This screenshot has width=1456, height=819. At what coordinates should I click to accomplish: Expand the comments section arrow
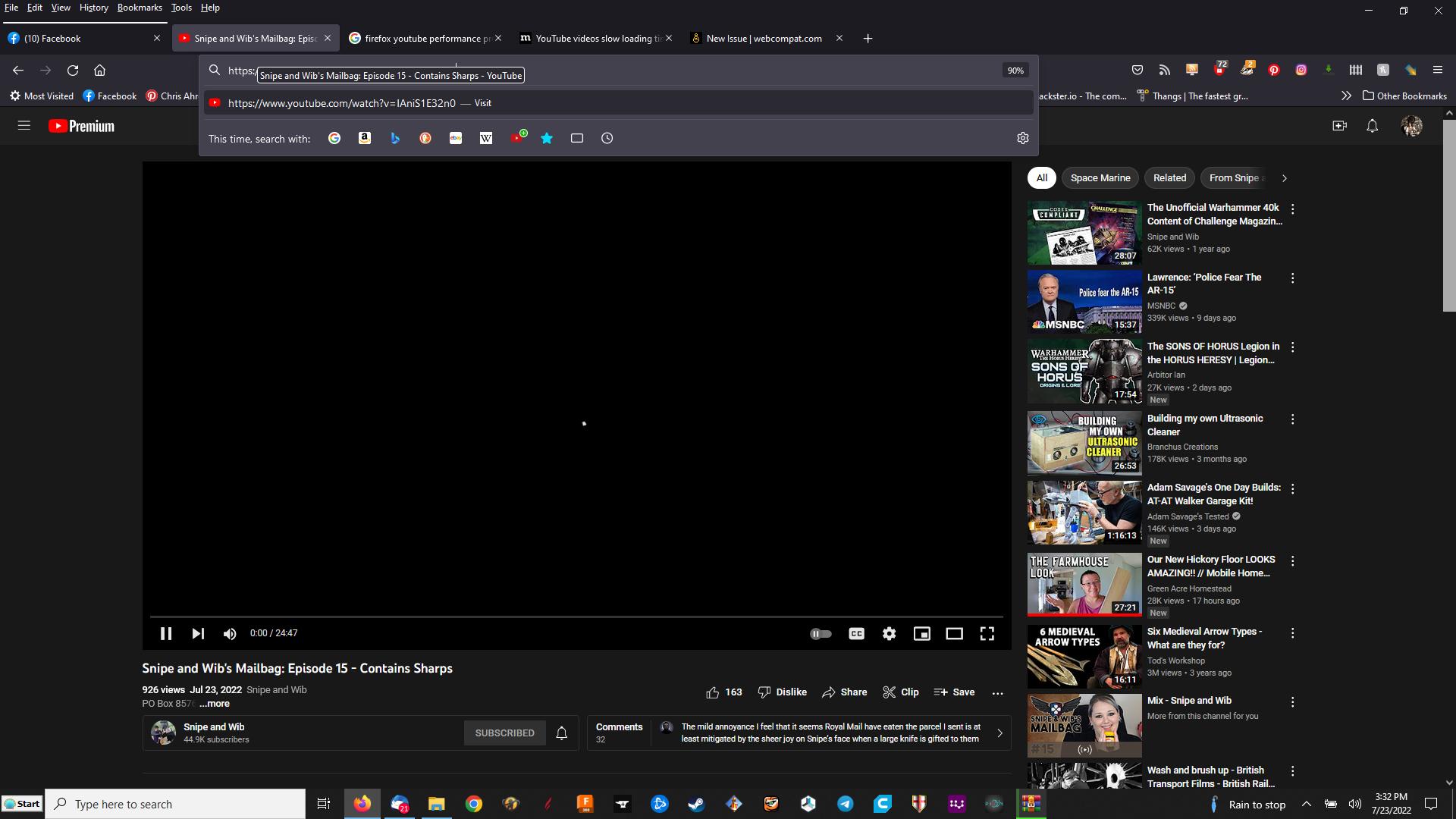(x=999, y=733)
